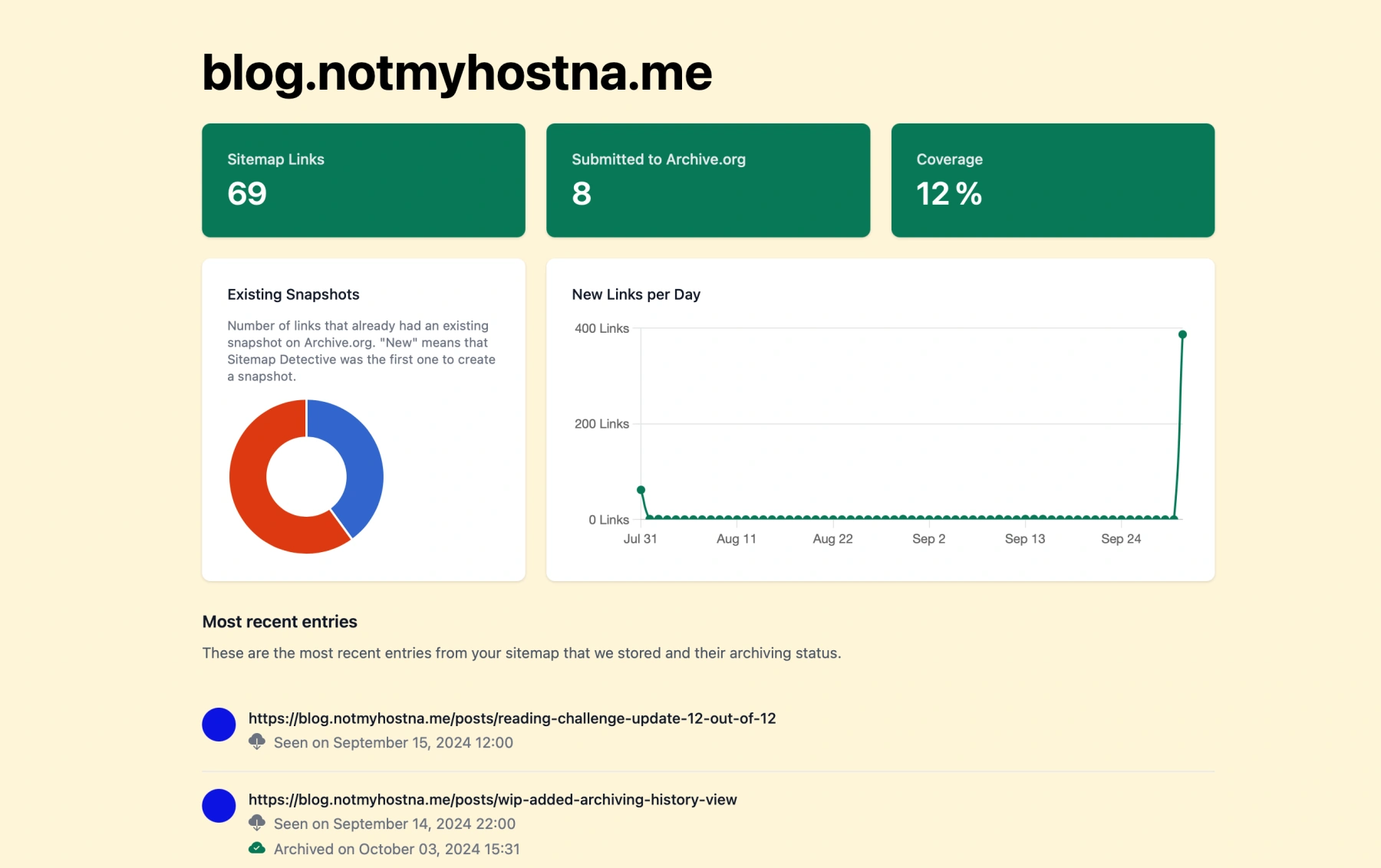Click the Jul 31 starting data point

coord(641,490)
